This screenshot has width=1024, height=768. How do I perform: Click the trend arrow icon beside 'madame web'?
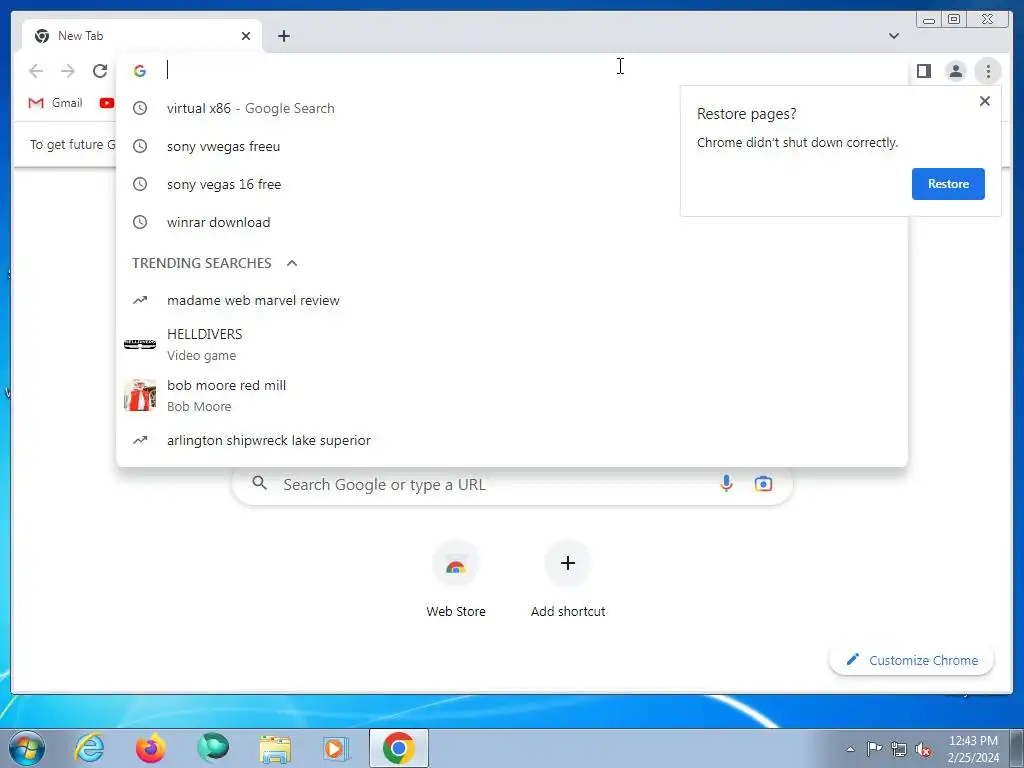(140, 300)
